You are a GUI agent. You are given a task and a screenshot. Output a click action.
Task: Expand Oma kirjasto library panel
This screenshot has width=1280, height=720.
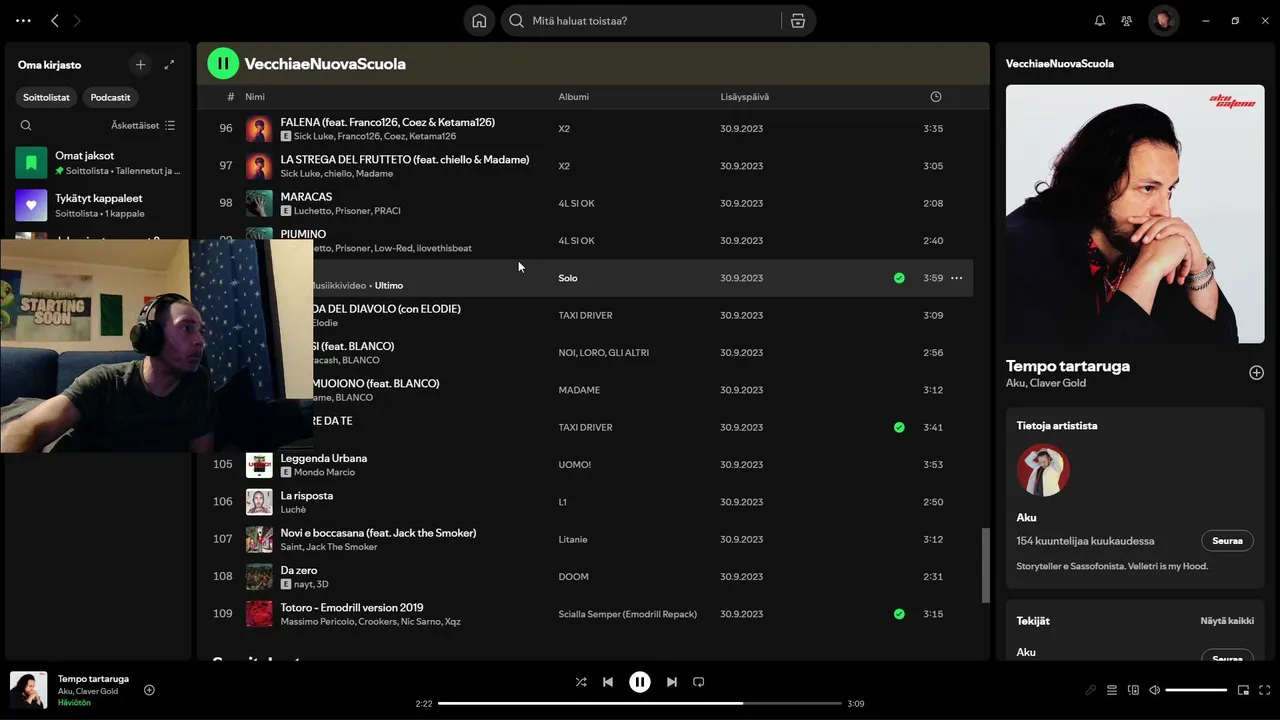click(x=169, y=64)
